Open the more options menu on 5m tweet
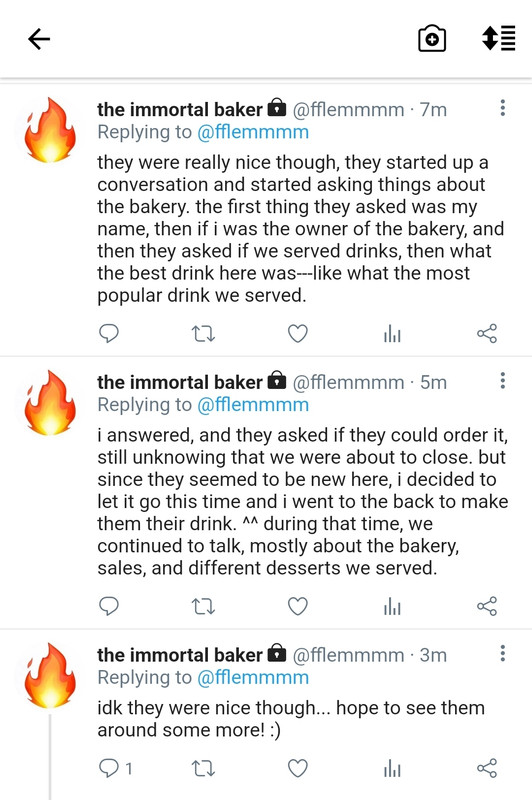This screenshot has height=800, width=532. click(503, 381)
